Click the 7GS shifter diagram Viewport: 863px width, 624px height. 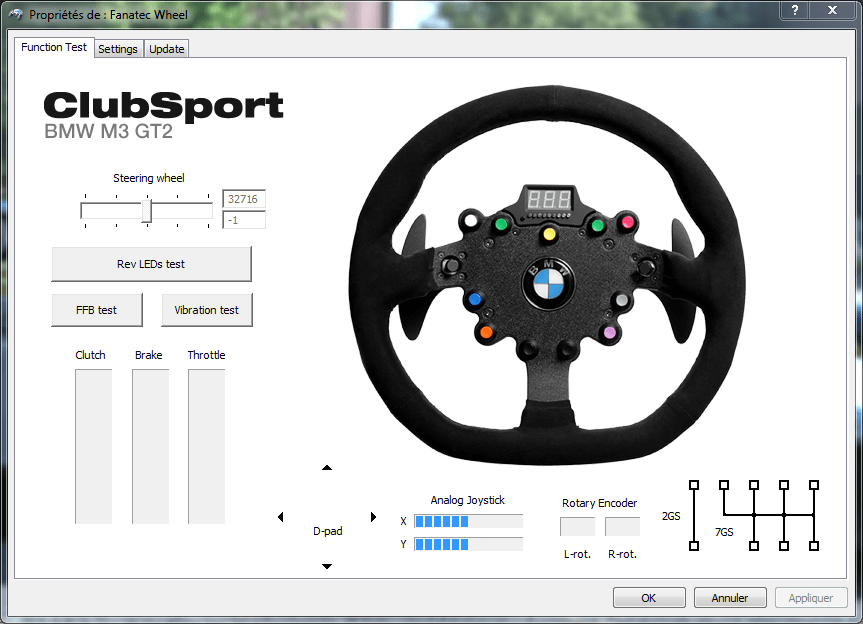(x=769, y=515)
